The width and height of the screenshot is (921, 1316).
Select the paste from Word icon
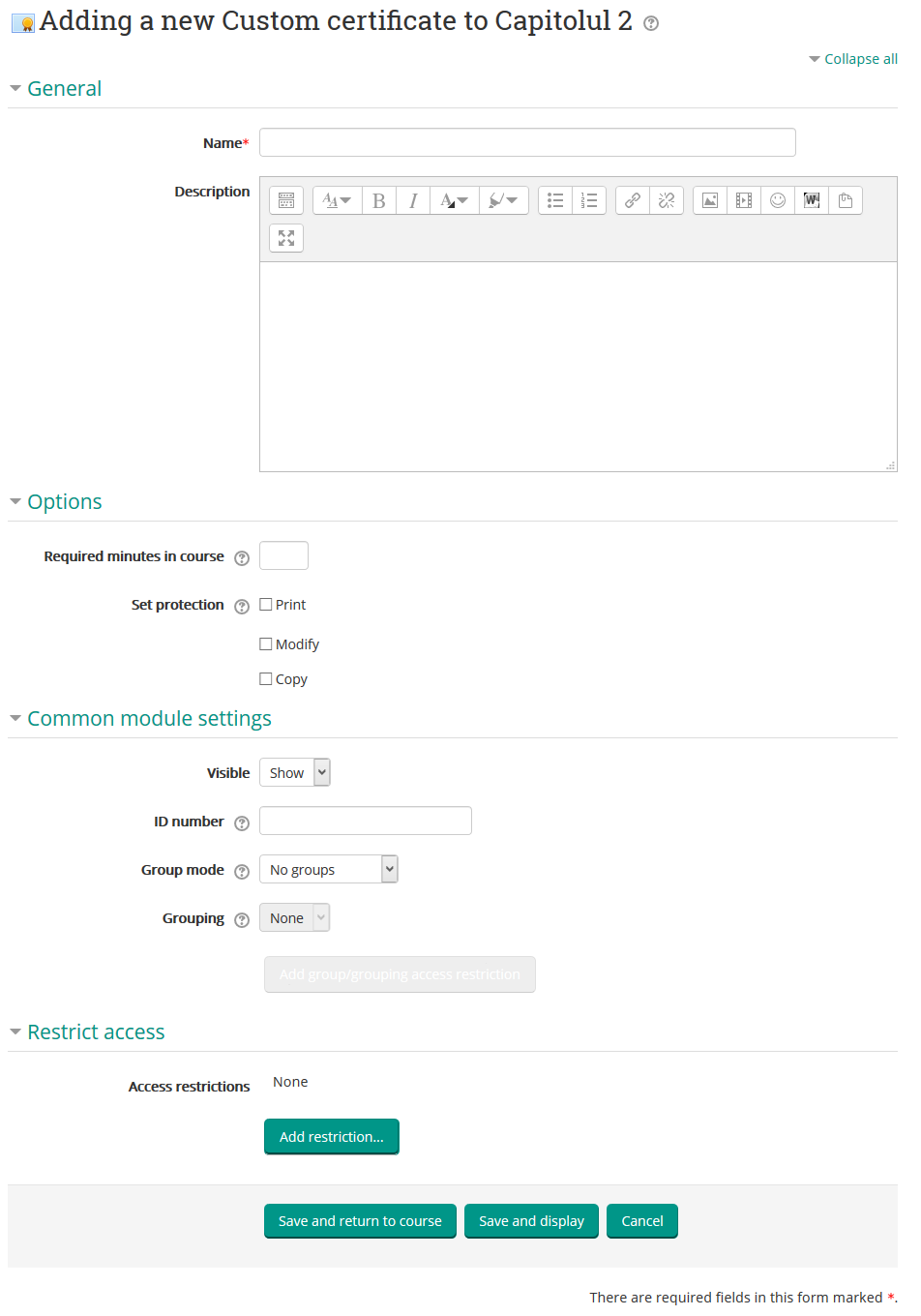point(811,200)
